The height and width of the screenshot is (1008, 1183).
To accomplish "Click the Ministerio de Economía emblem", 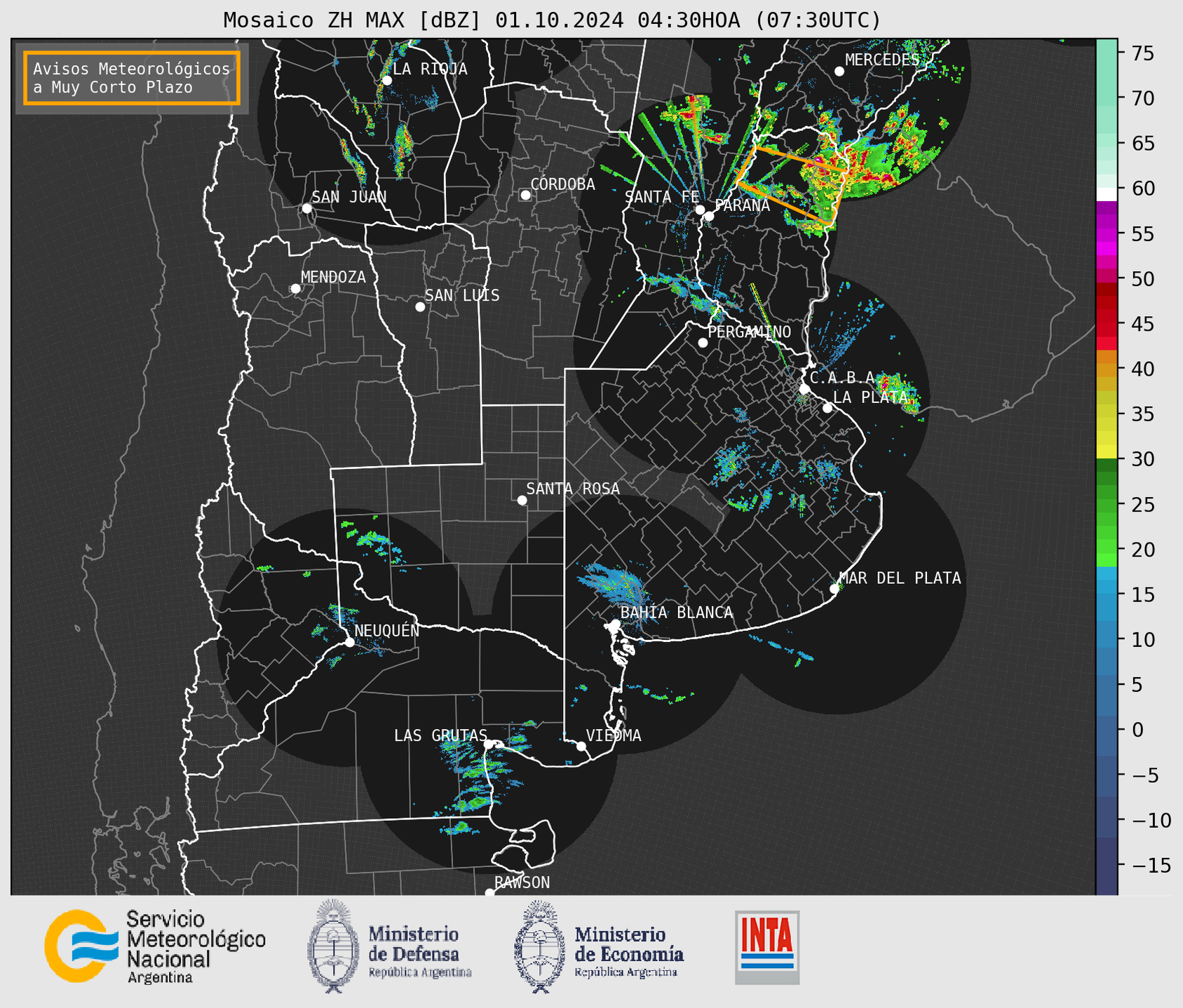I will 539,946.
